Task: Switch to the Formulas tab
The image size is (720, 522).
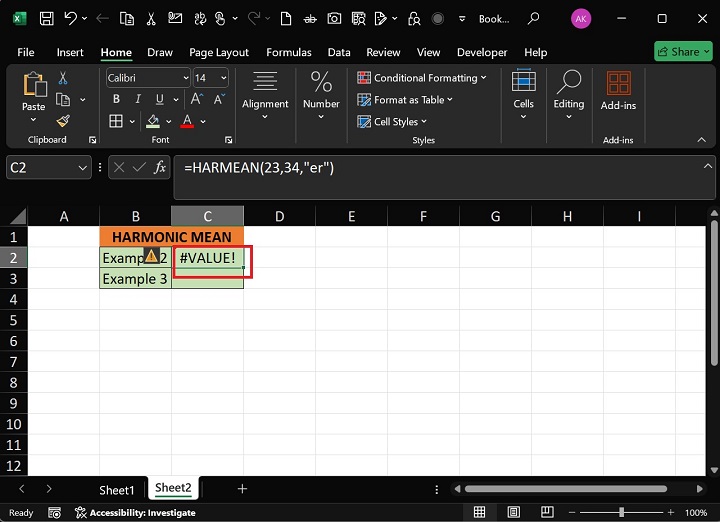Action: [289, 52]
